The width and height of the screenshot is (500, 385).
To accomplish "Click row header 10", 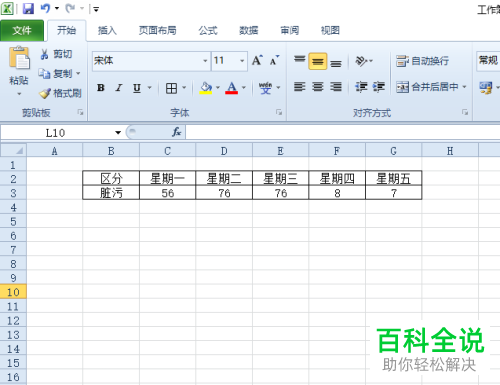I will pyautogui.click(x=13, y=292).
